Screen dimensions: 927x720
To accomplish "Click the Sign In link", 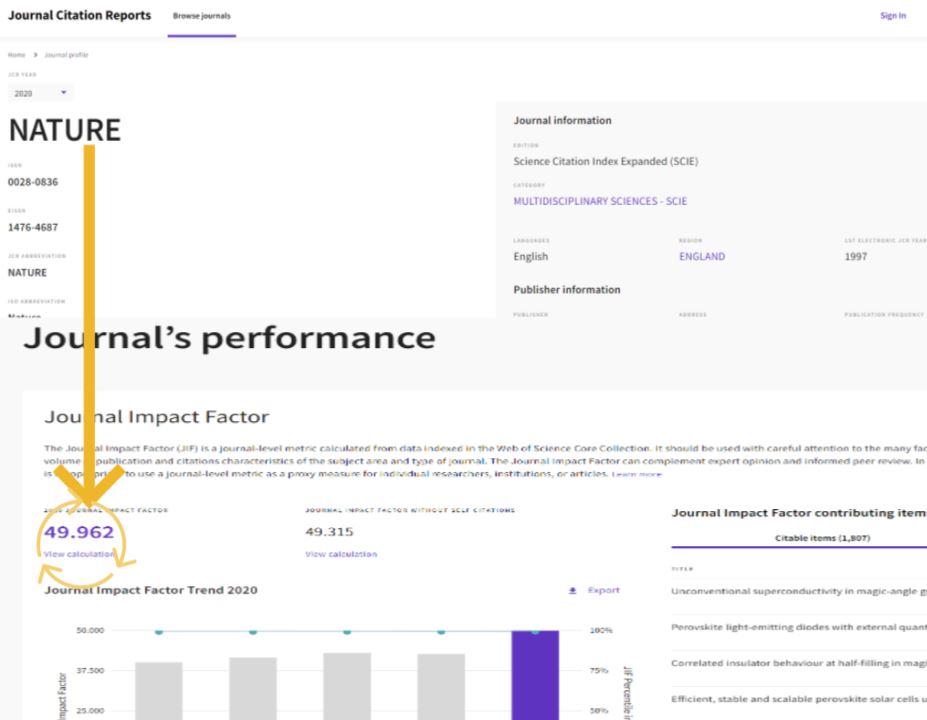I will point(892,16).
